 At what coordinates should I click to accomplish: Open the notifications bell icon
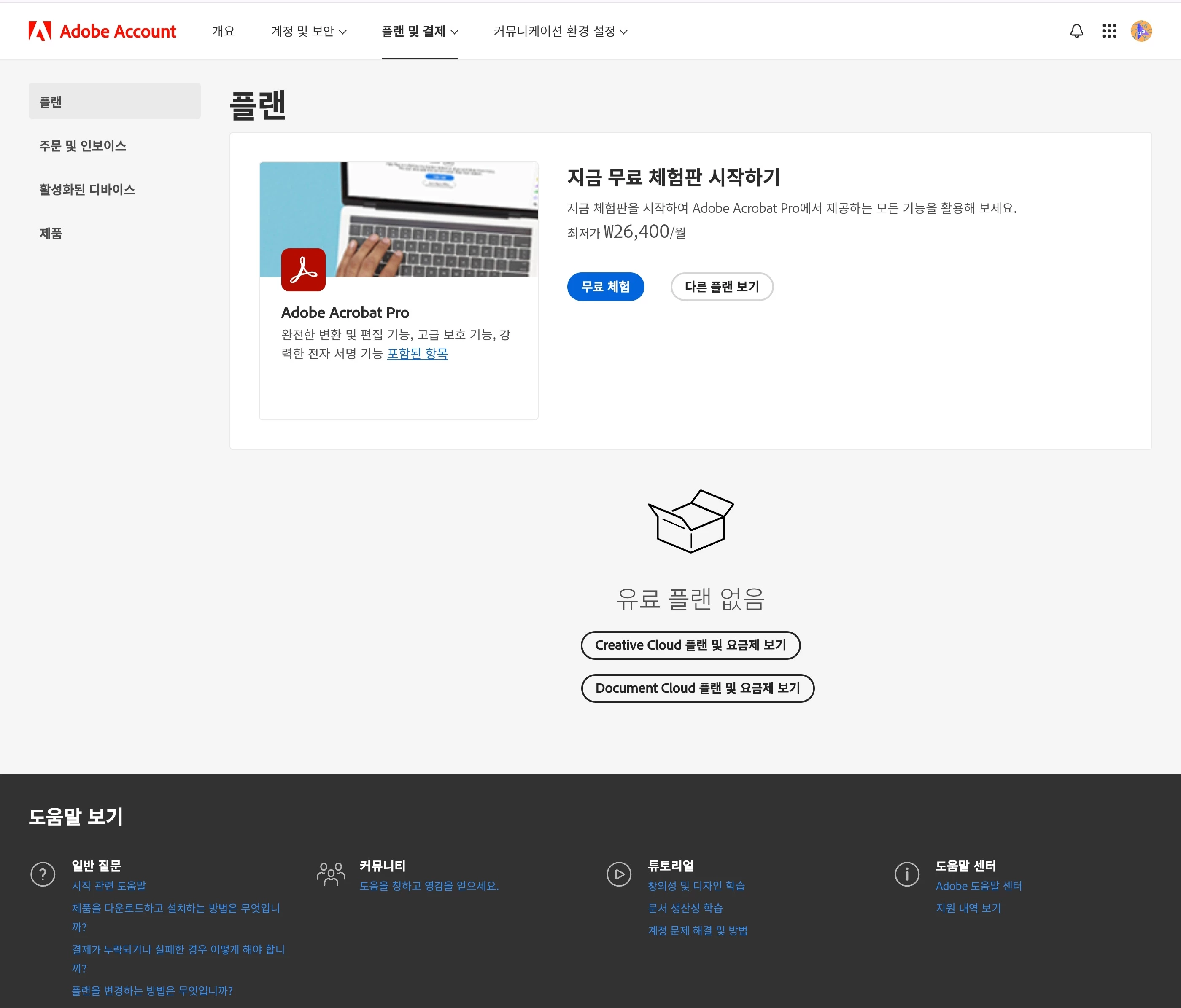tap(1076, 31)
